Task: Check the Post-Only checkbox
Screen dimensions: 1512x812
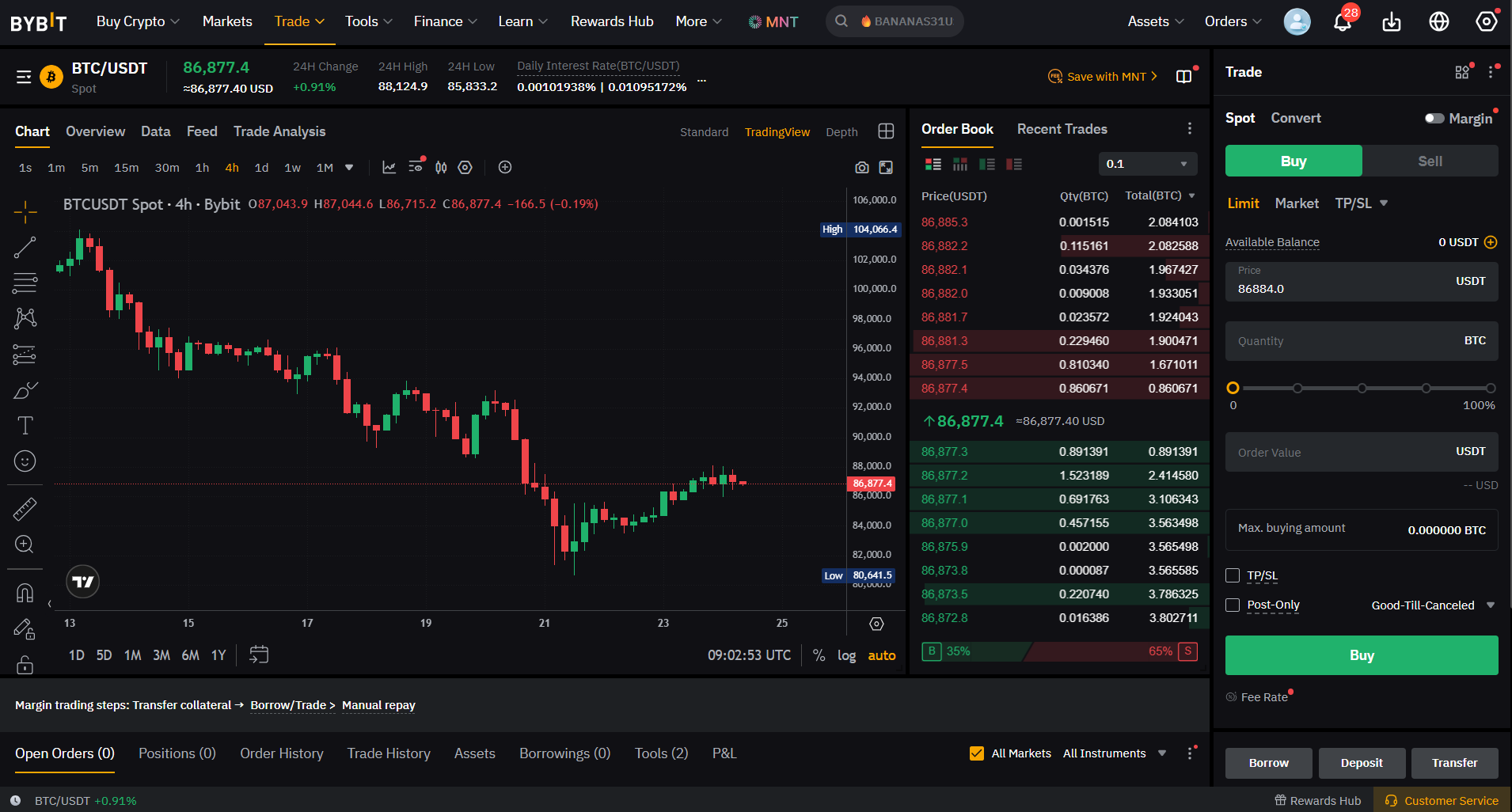Action: point(1233,605)
